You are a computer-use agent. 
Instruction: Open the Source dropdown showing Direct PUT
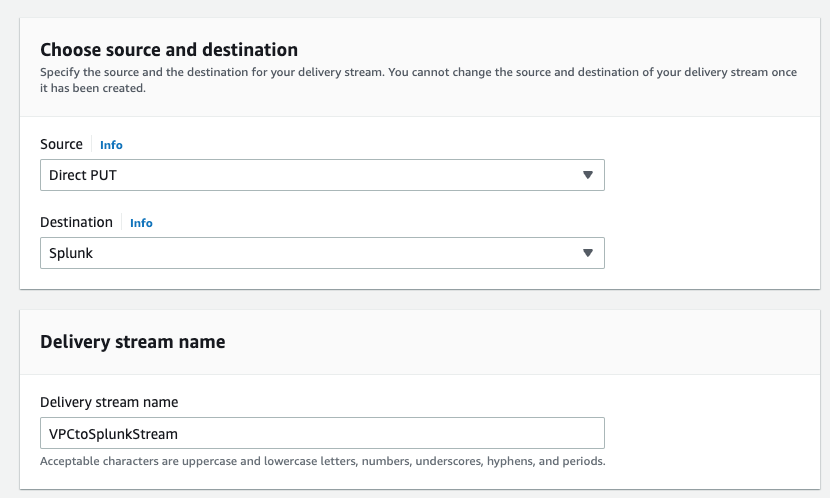[x=320, y=175]
